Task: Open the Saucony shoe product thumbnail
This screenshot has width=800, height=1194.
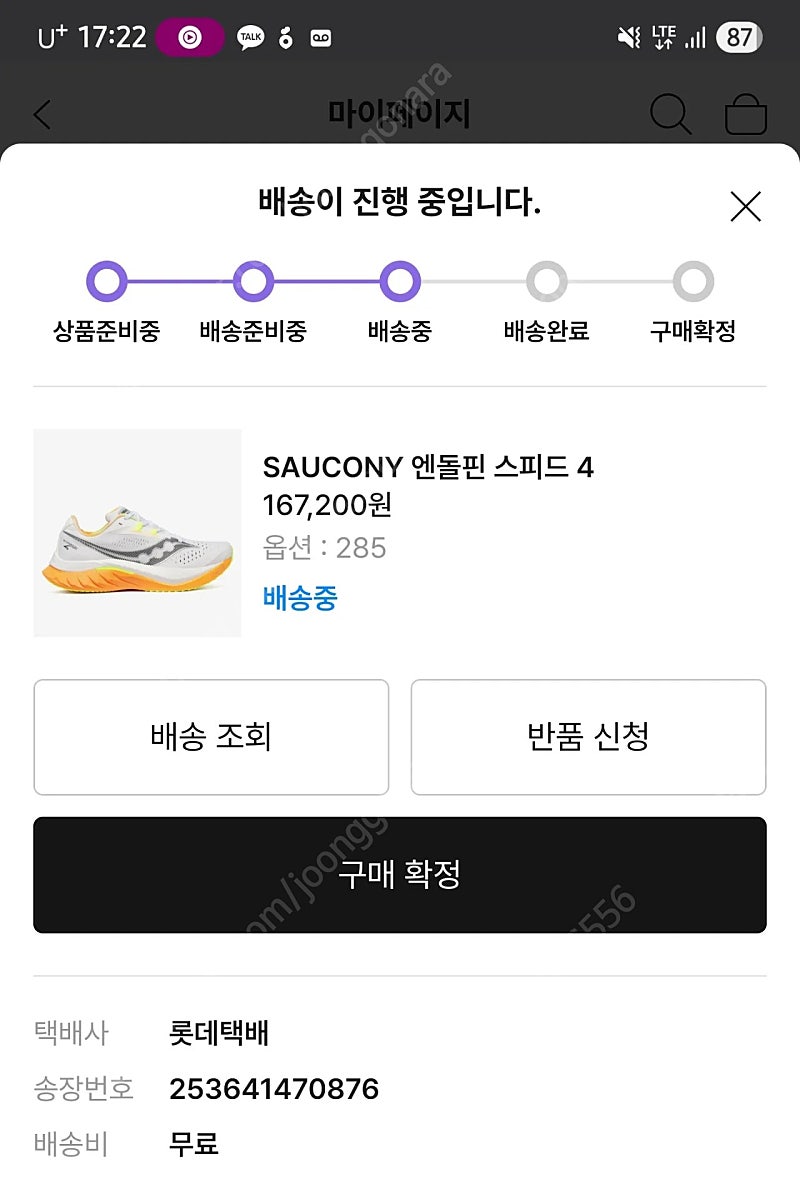Action: point(137,533)
